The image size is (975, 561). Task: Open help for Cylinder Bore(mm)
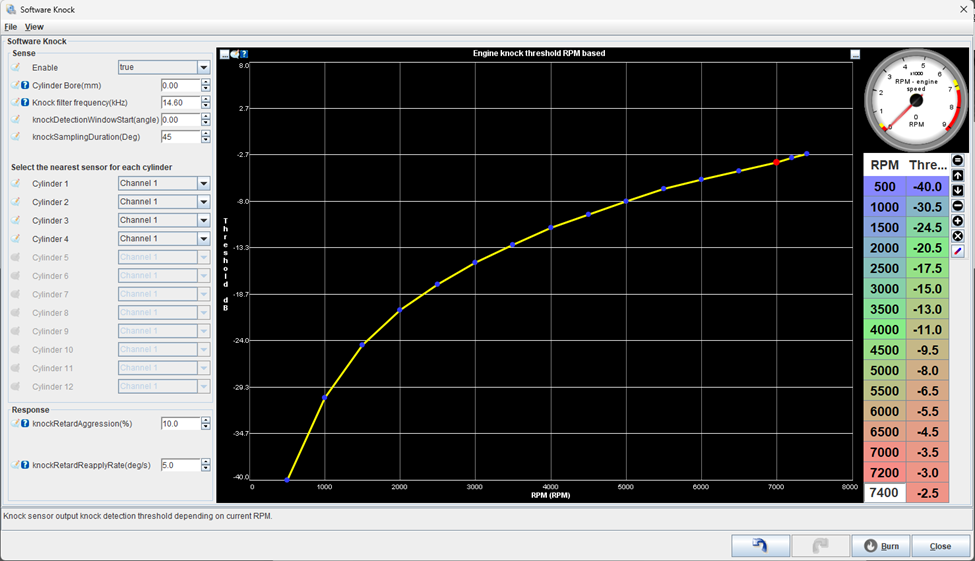pyautogui.click(x=25, y=86)
